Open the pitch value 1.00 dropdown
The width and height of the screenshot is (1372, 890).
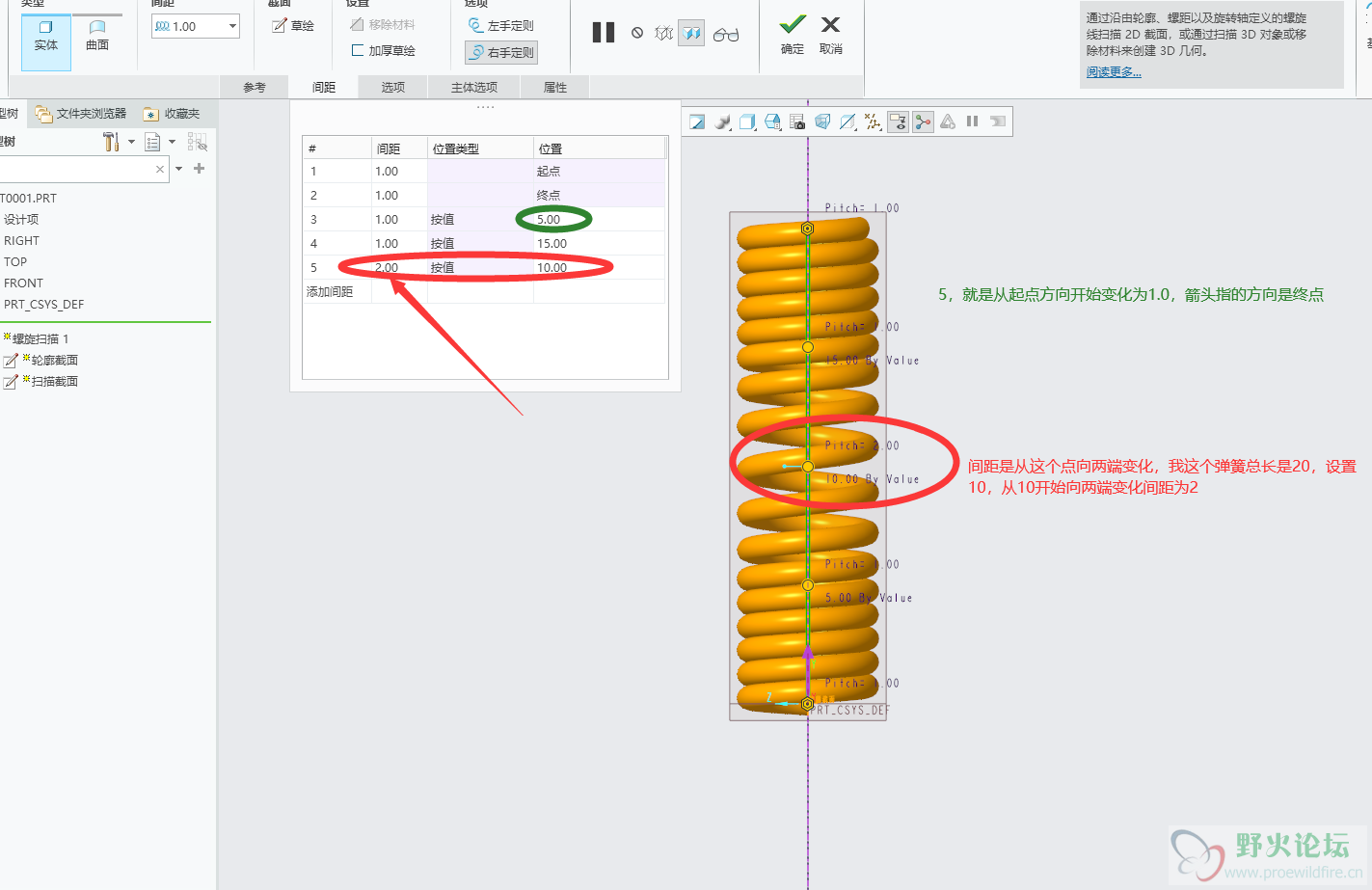232,26
